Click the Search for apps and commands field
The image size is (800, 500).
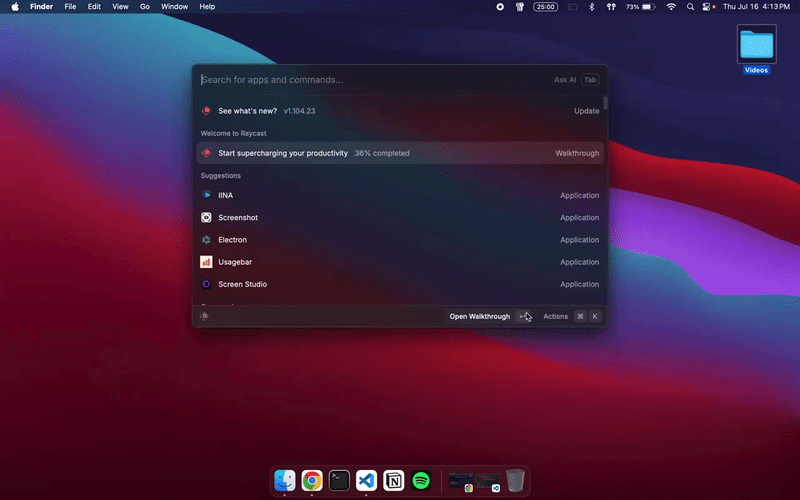coord(375,80)
